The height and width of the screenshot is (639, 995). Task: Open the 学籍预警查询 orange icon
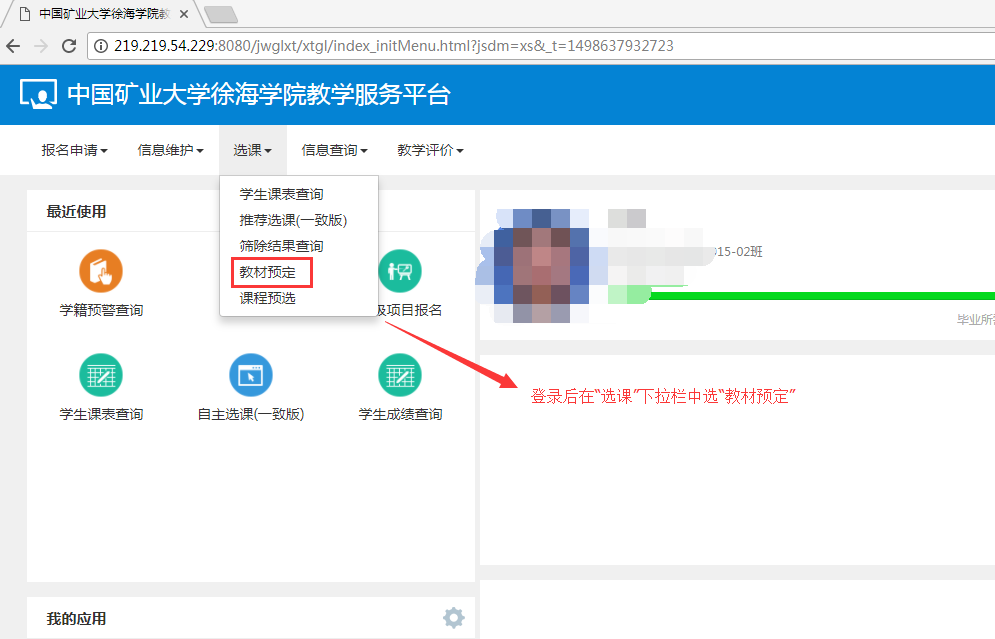pyautogui.click(x=101, y=271)
